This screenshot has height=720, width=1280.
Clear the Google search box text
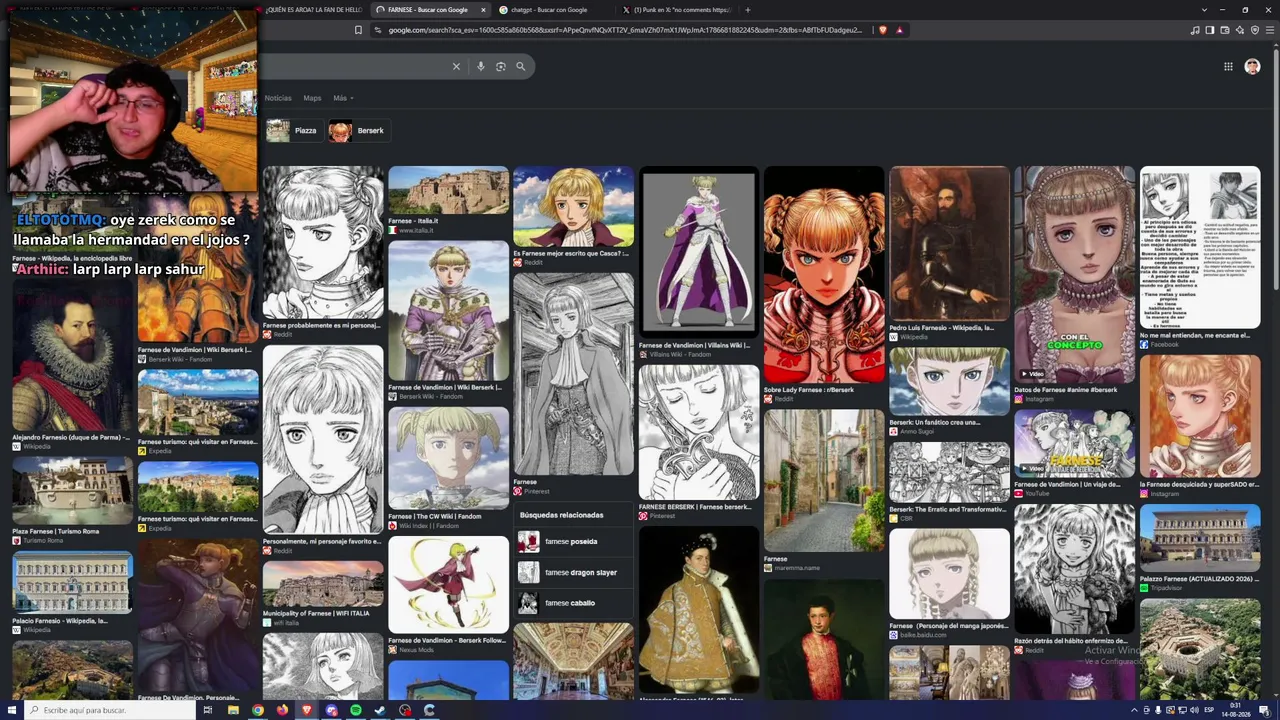(x=456, y=66)
